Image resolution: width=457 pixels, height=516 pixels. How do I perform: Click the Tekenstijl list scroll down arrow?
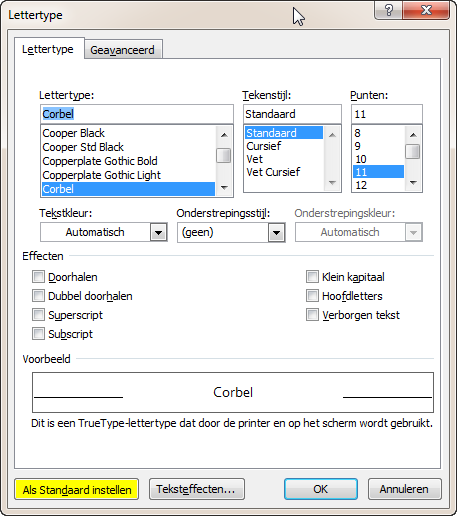[x=332, y=183]
